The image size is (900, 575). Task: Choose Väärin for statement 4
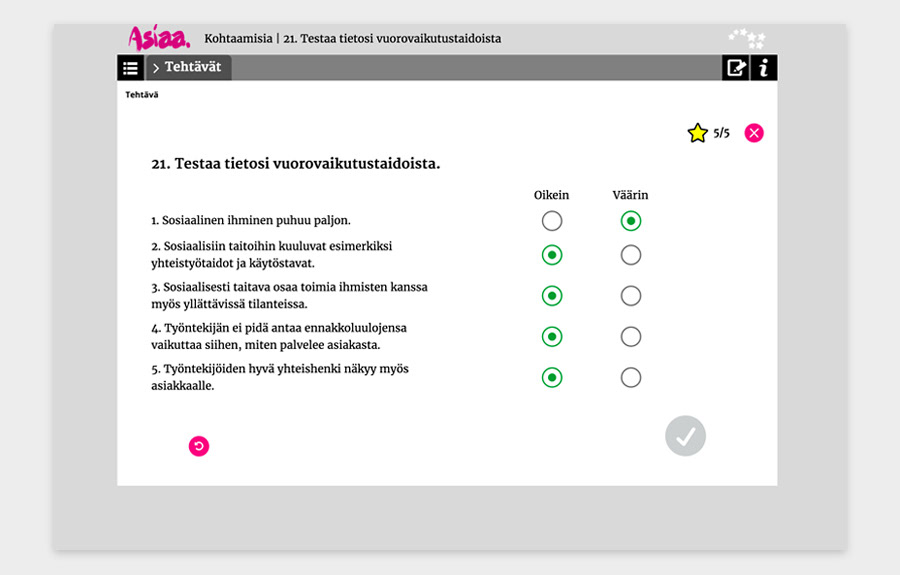(630, 337)
